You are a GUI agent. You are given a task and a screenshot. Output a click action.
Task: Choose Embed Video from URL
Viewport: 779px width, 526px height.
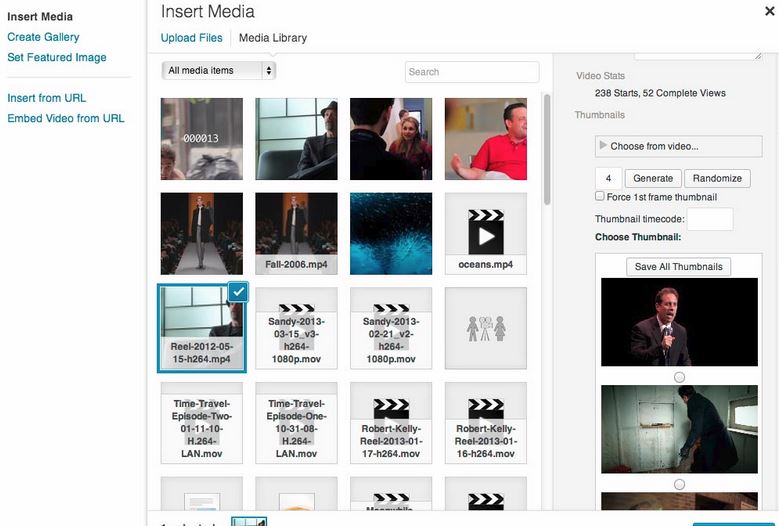point(66,118)
